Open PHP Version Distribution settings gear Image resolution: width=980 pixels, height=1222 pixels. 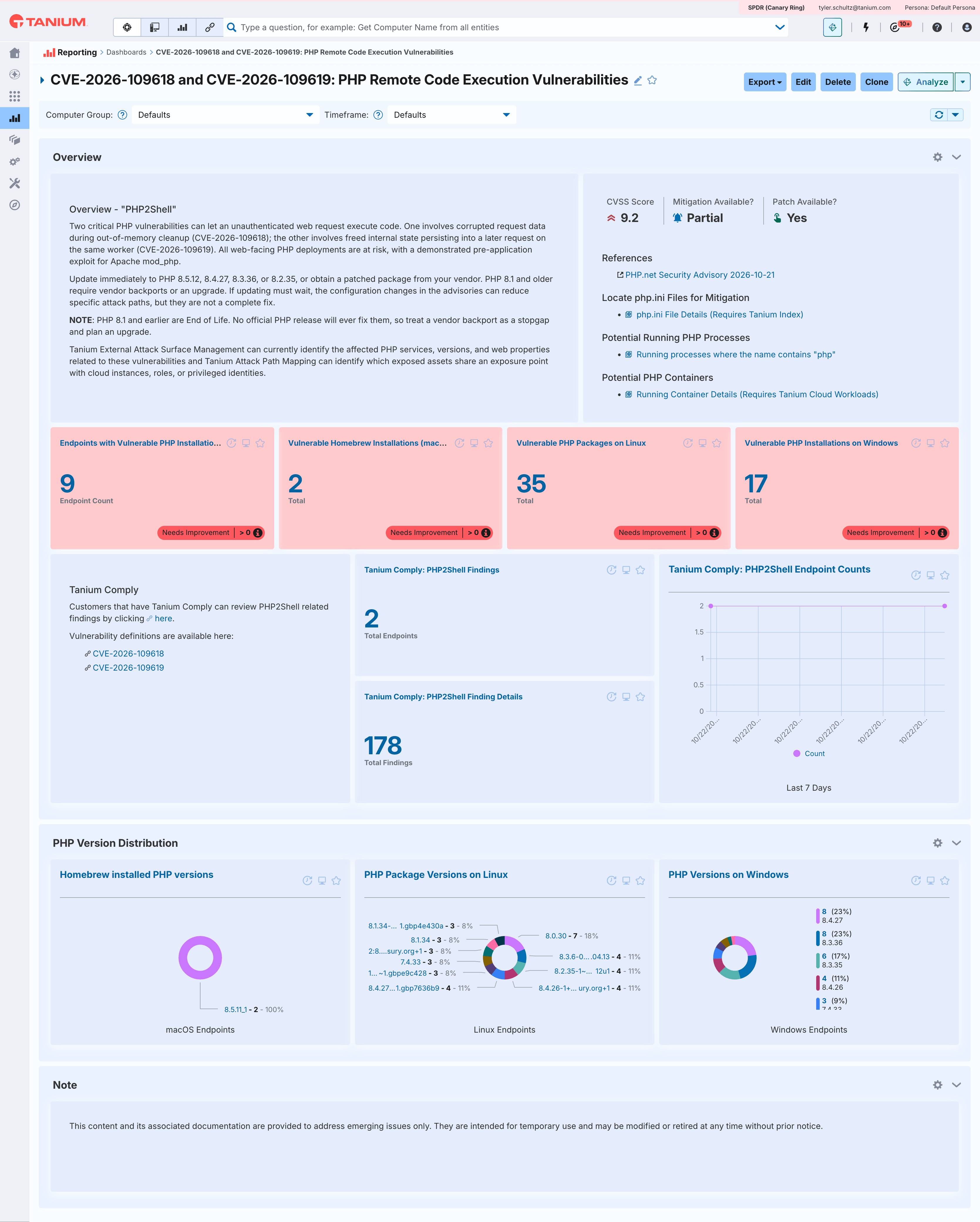[937, 843]
